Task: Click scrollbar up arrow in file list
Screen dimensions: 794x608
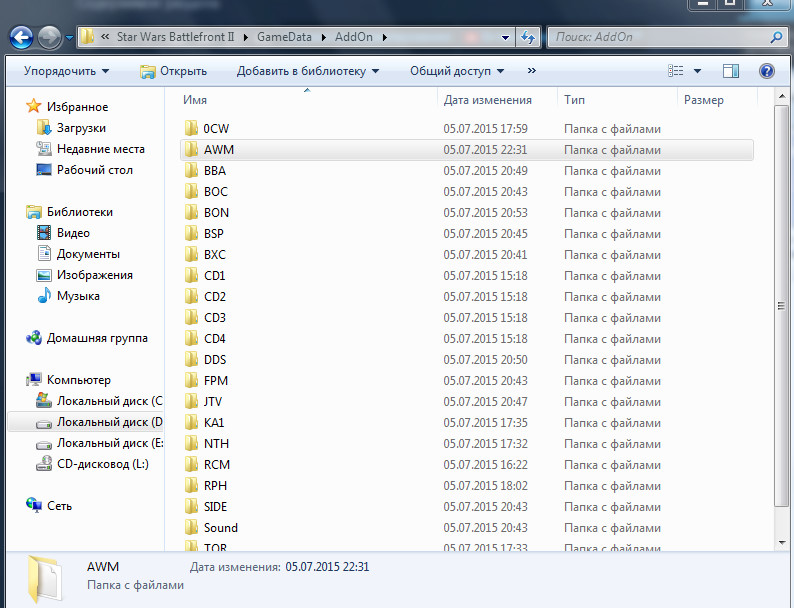Action: coord(781,96)
